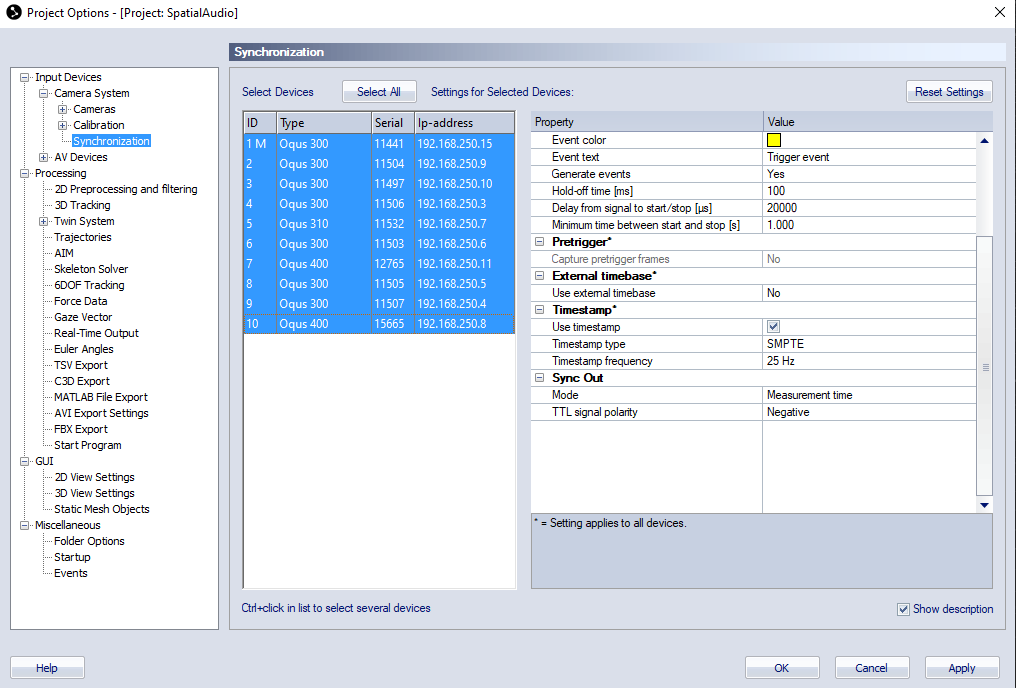The height and width of the screenshot is (688, 1016).
Task: Collapse the Sync Out property group
Action: coord(539,378)
